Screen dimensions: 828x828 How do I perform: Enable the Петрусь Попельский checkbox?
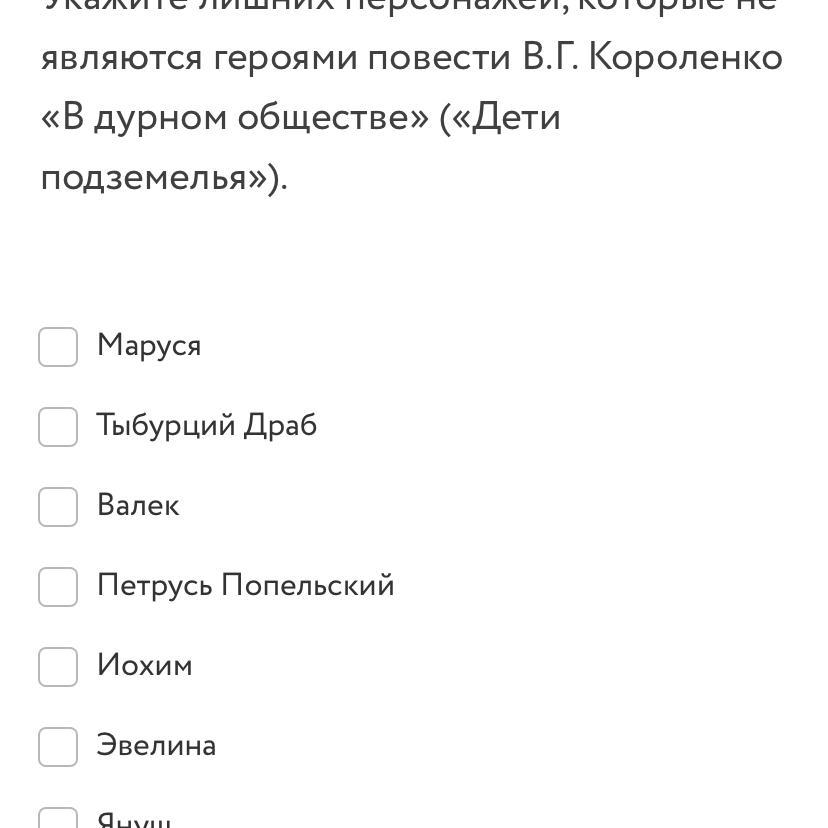tap(58, 587)
